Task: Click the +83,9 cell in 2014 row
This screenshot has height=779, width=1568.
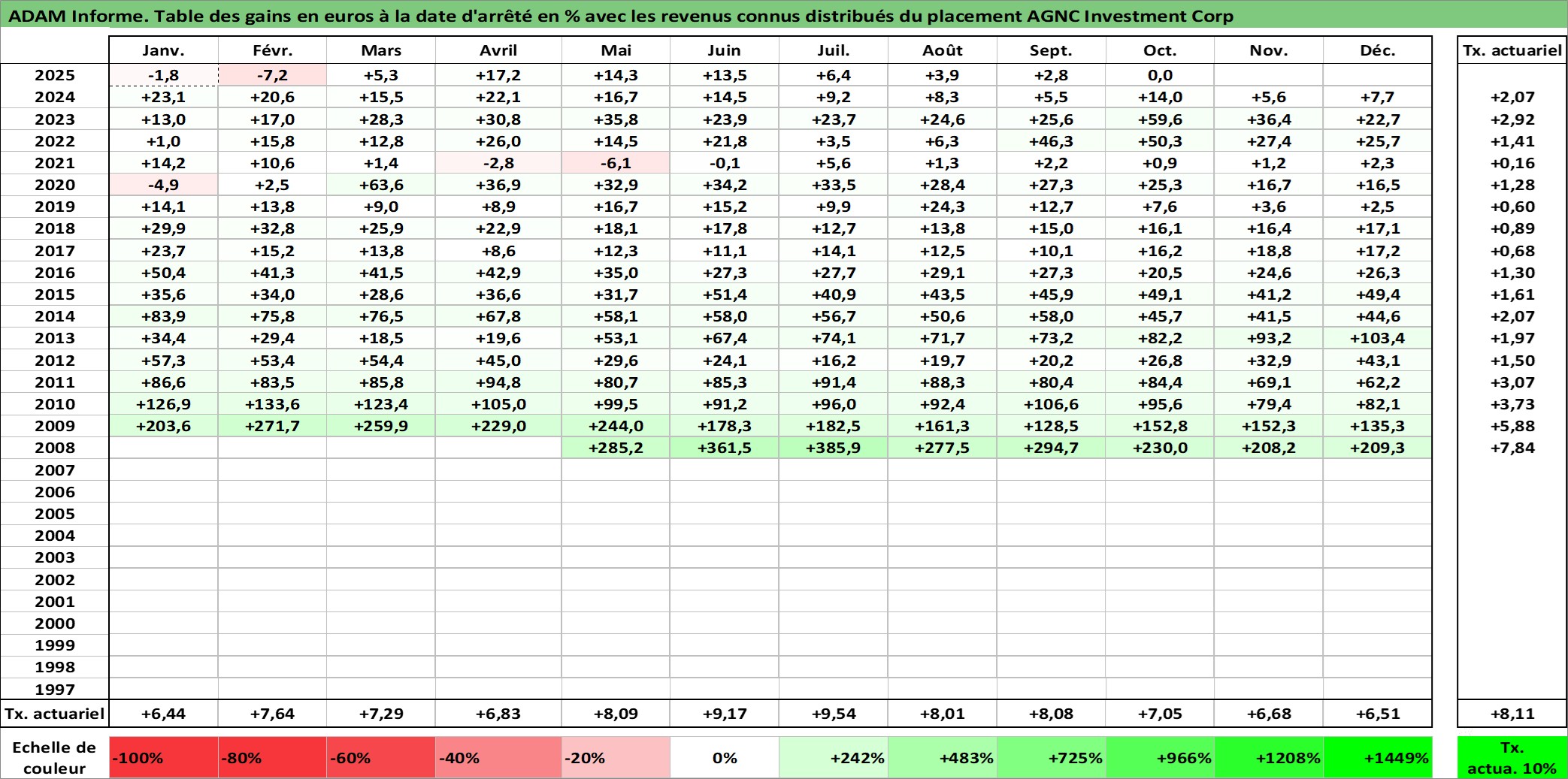Action: (x=163, y=316)
